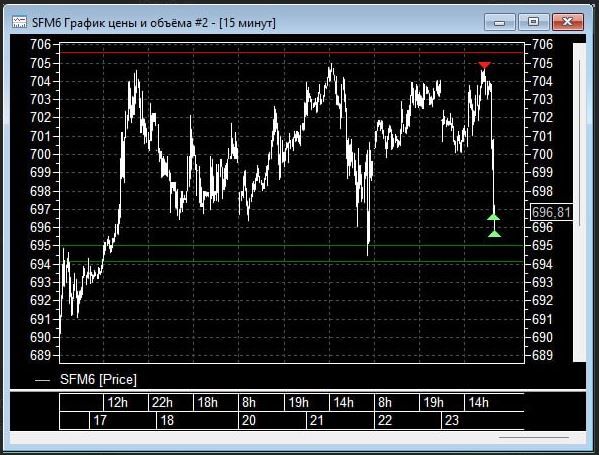Click date 20 on the date axis
This screenshot has height=455, width=599.
click(249, 420)
